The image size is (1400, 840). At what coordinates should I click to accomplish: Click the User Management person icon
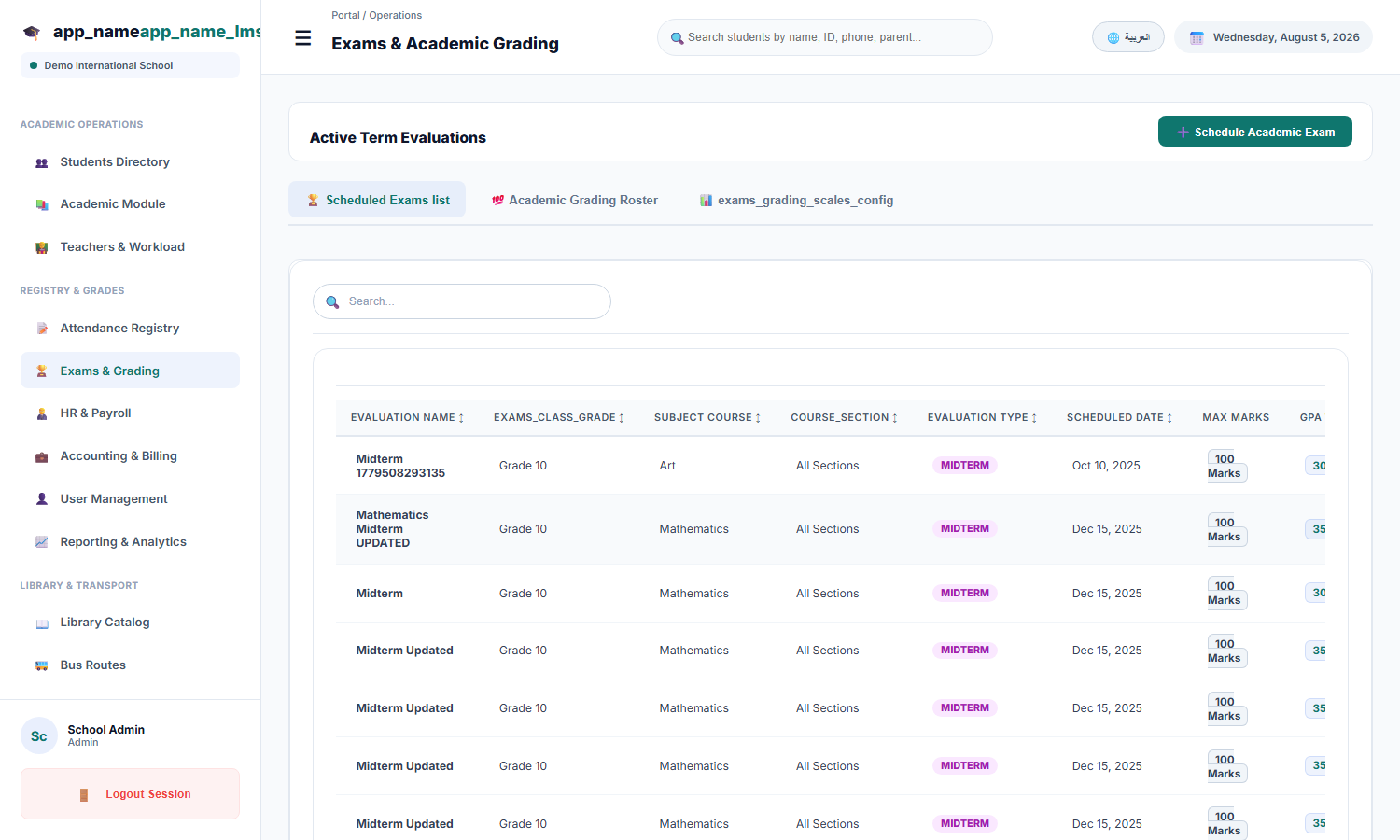tap(42, 499)
